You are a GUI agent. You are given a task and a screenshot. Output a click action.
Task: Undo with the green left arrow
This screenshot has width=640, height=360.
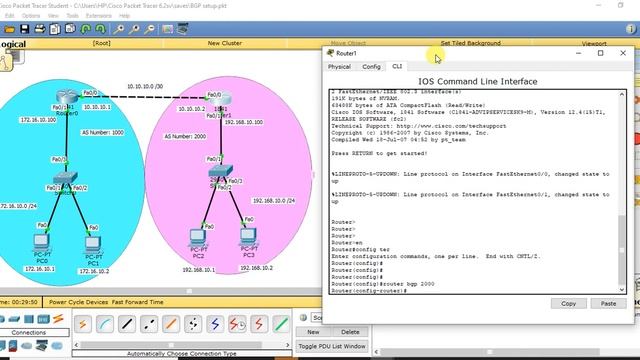pos(86,29)
